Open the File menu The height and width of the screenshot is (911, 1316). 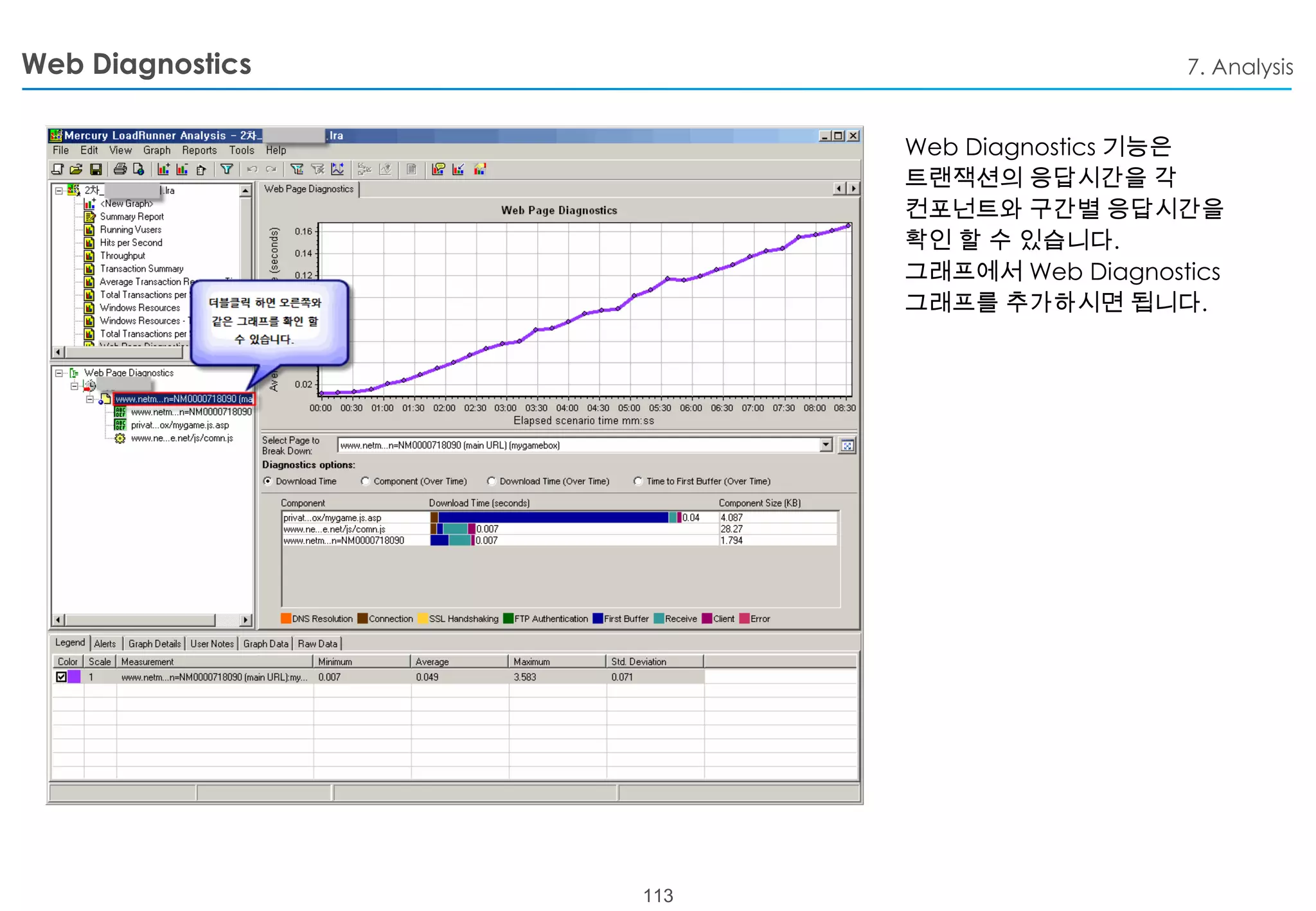tap(61, 150)
